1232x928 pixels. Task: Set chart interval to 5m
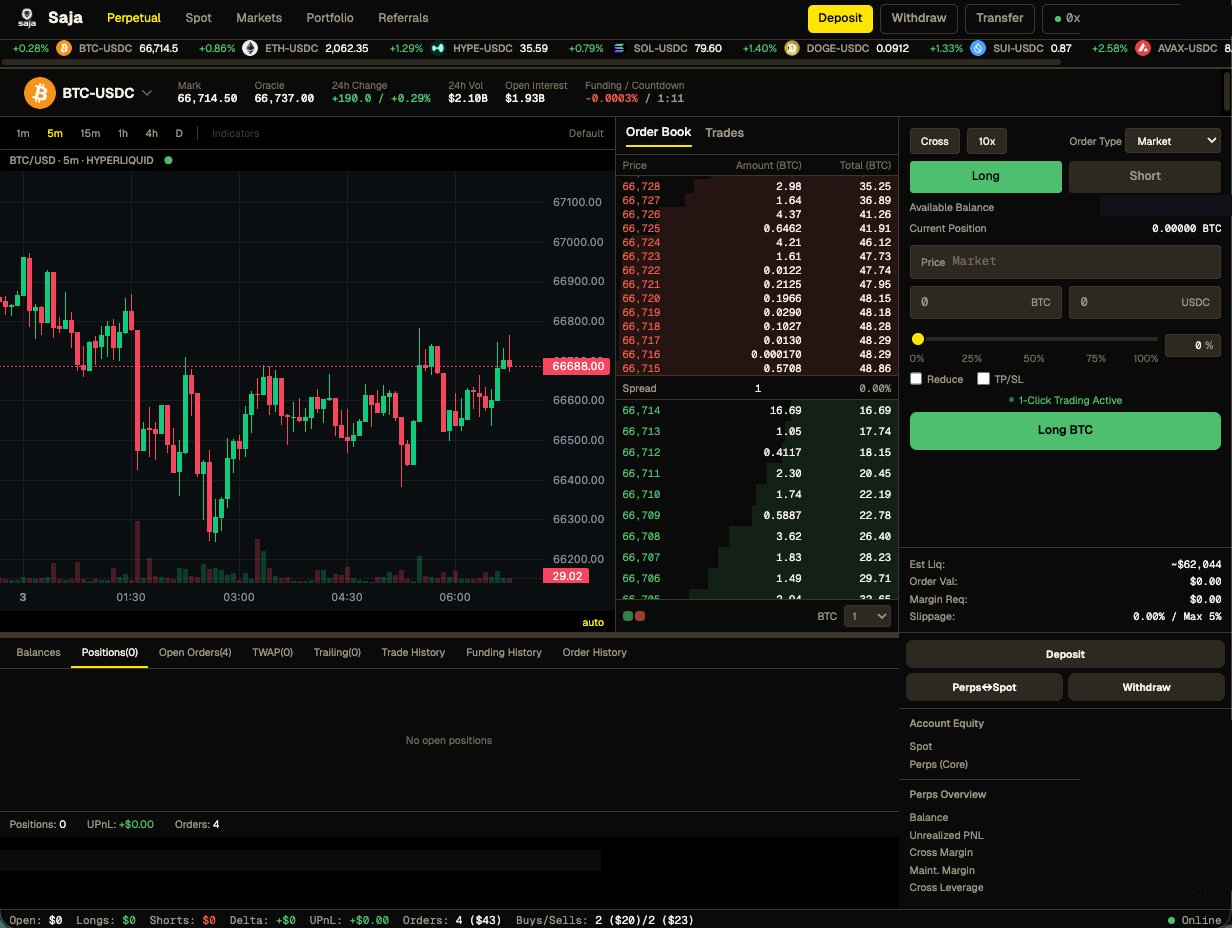(x=55, y=133)
